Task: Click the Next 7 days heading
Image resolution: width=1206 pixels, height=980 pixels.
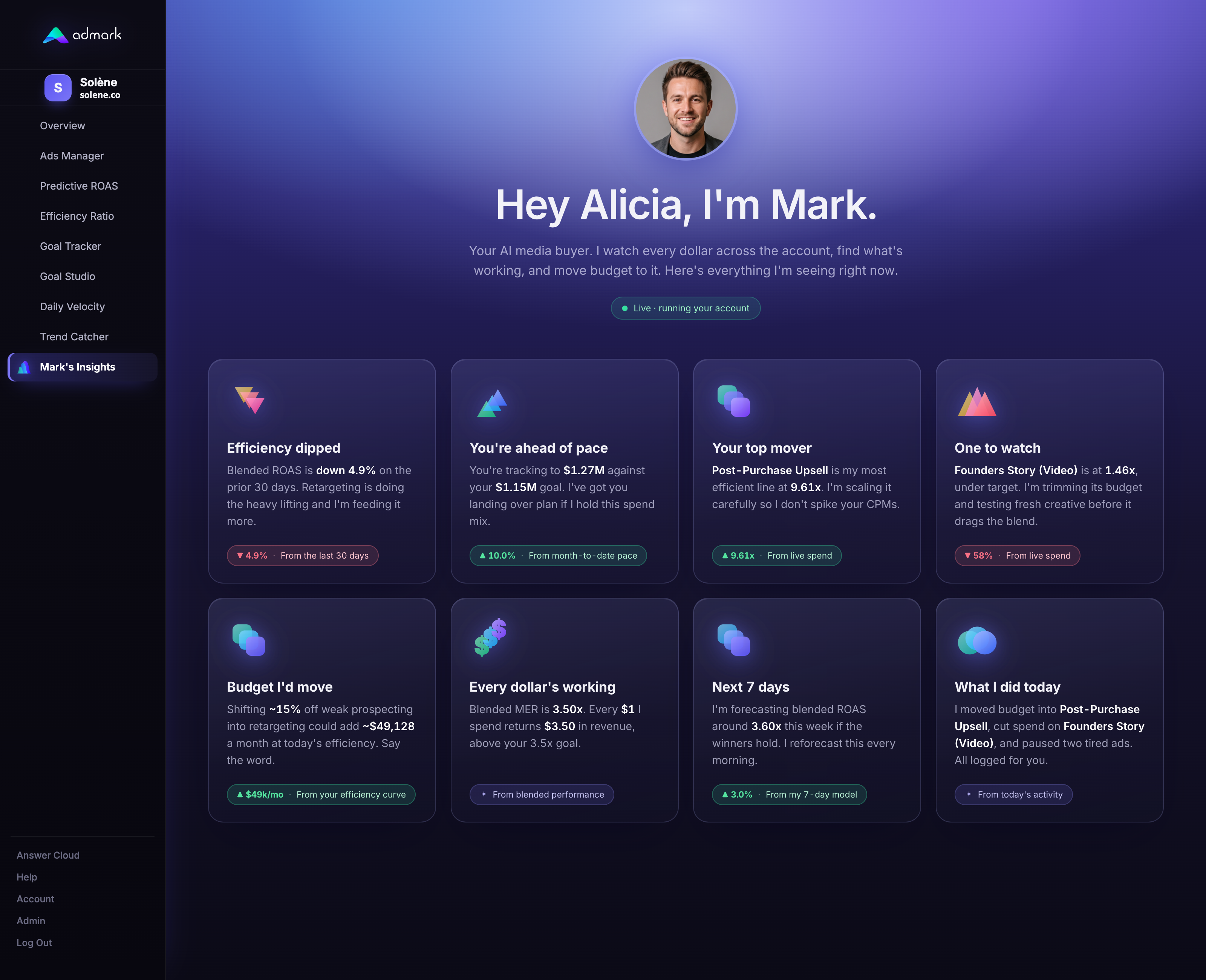Action: coord(751,687)
